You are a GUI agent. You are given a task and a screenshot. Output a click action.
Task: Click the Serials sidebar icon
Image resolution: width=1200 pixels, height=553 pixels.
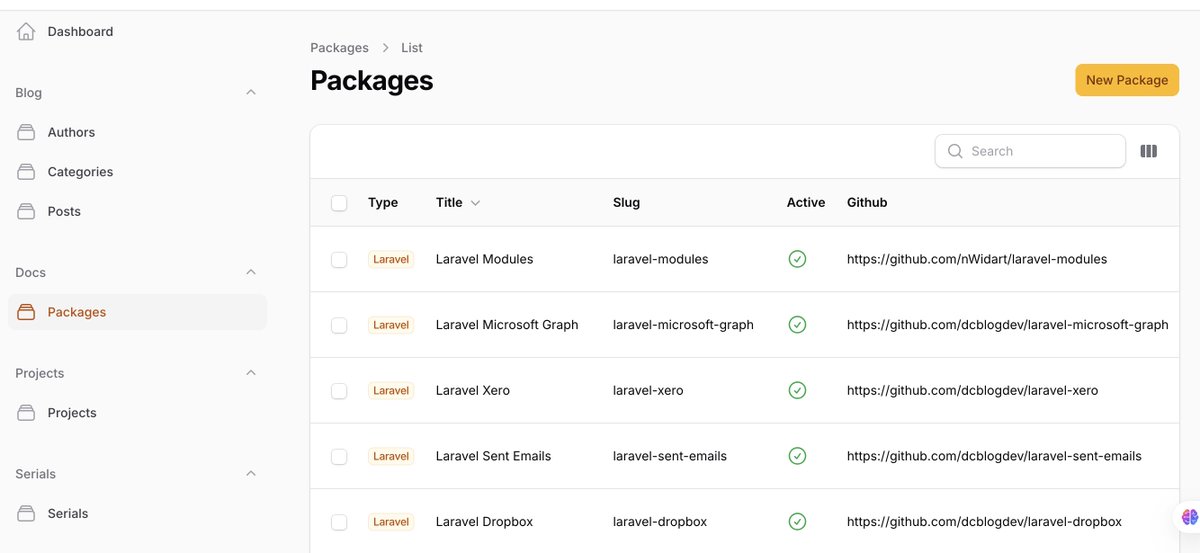pyautogui.click(x=26, y=514)
